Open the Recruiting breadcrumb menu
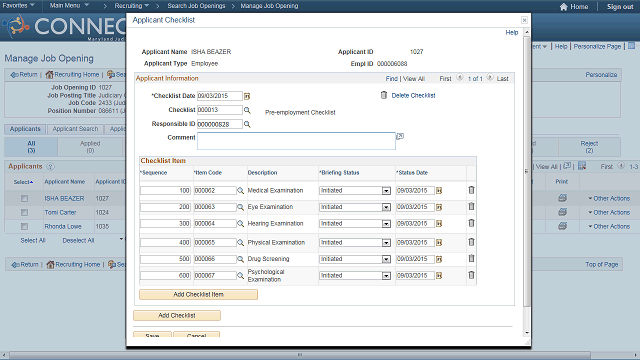Image resolution: width=640 pixels, height=360 pixels. point(131,6)
